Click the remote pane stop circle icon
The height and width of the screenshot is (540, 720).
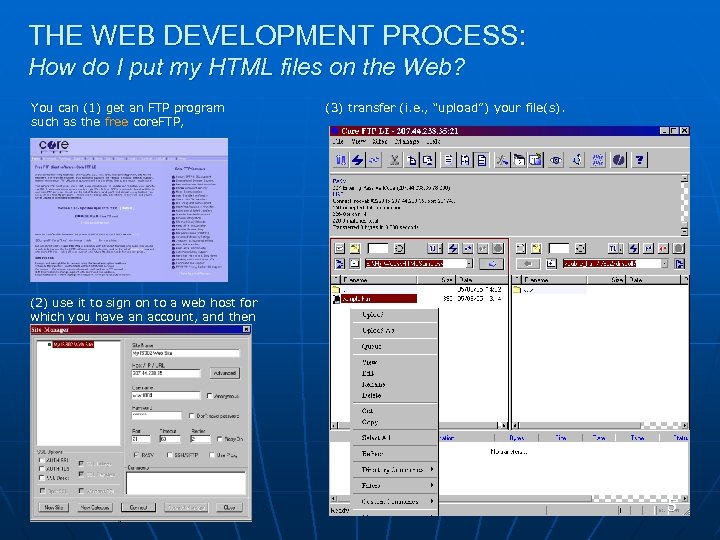coord(679,248)
